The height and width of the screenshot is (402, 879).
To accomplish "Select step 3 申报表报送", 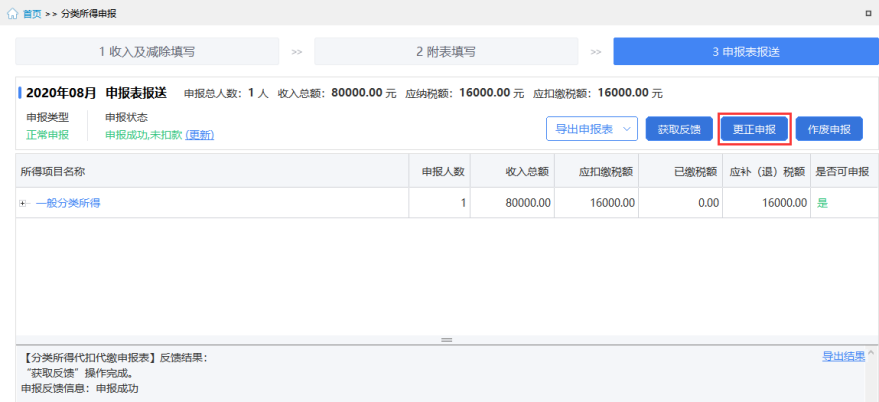I will (x=746, y=52).
